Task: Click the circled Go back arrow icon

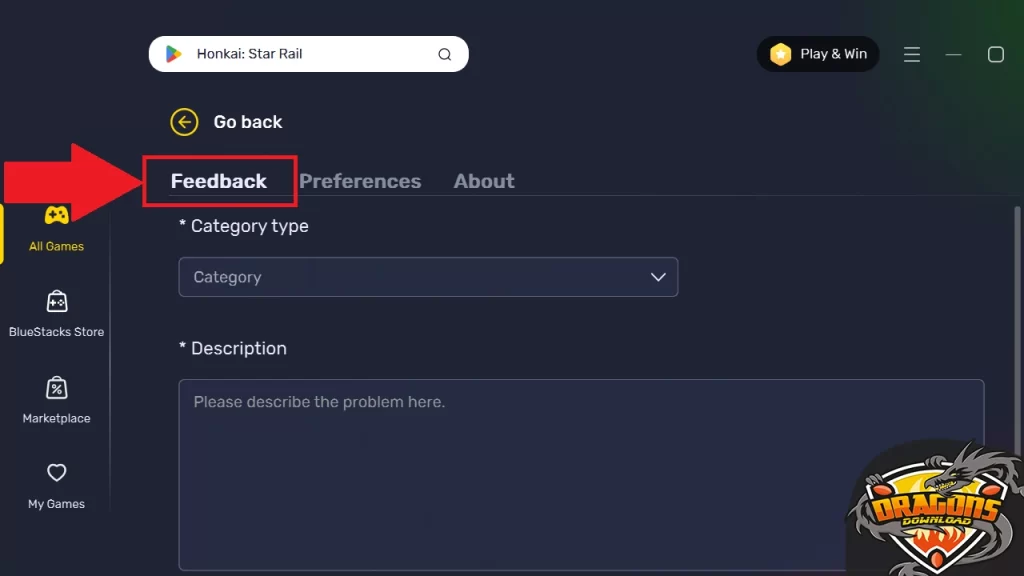Action: click(x=184, y=121)
